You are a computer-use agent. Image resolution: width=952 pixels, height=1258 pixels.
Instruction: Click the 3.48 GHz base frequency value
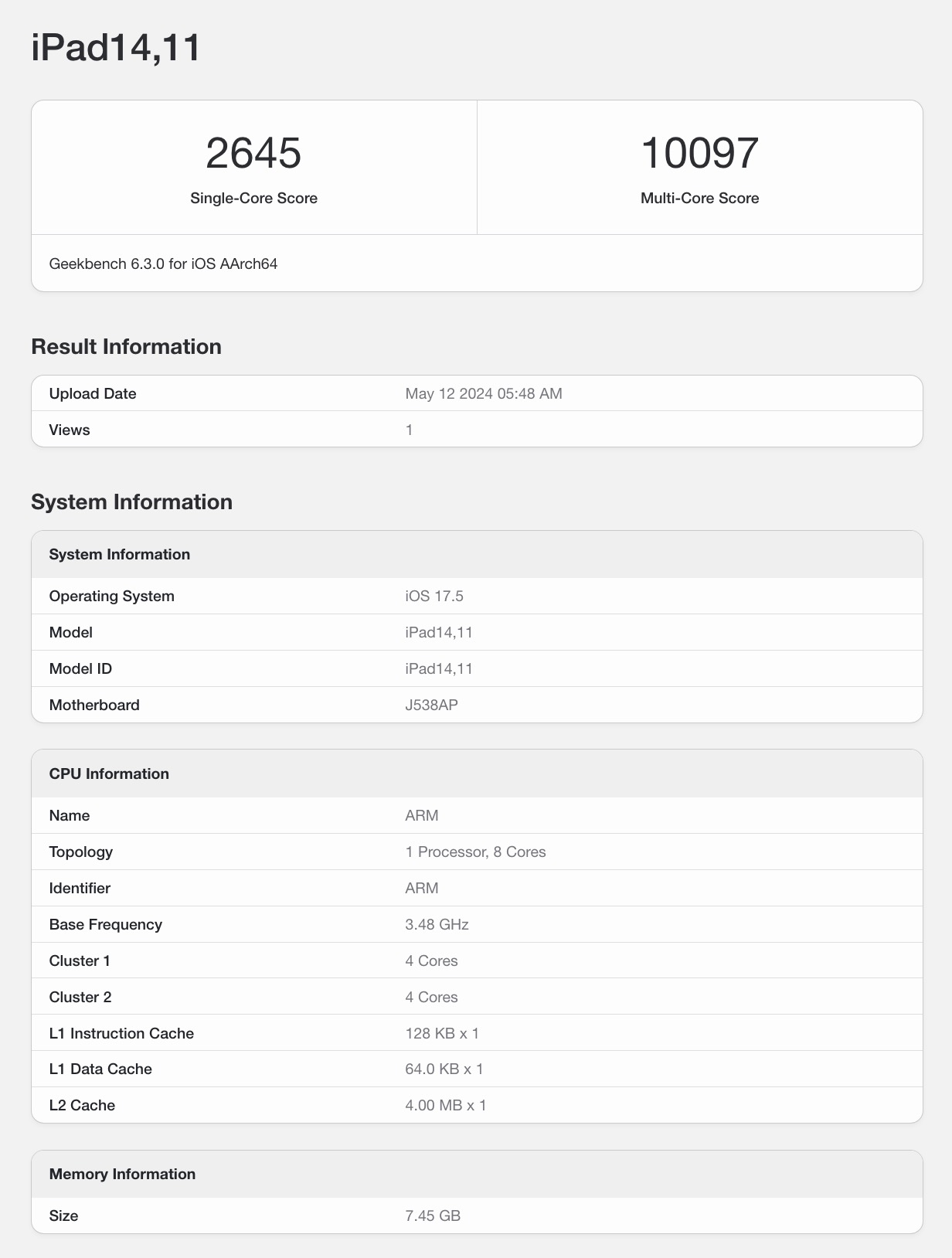(437, 925)
